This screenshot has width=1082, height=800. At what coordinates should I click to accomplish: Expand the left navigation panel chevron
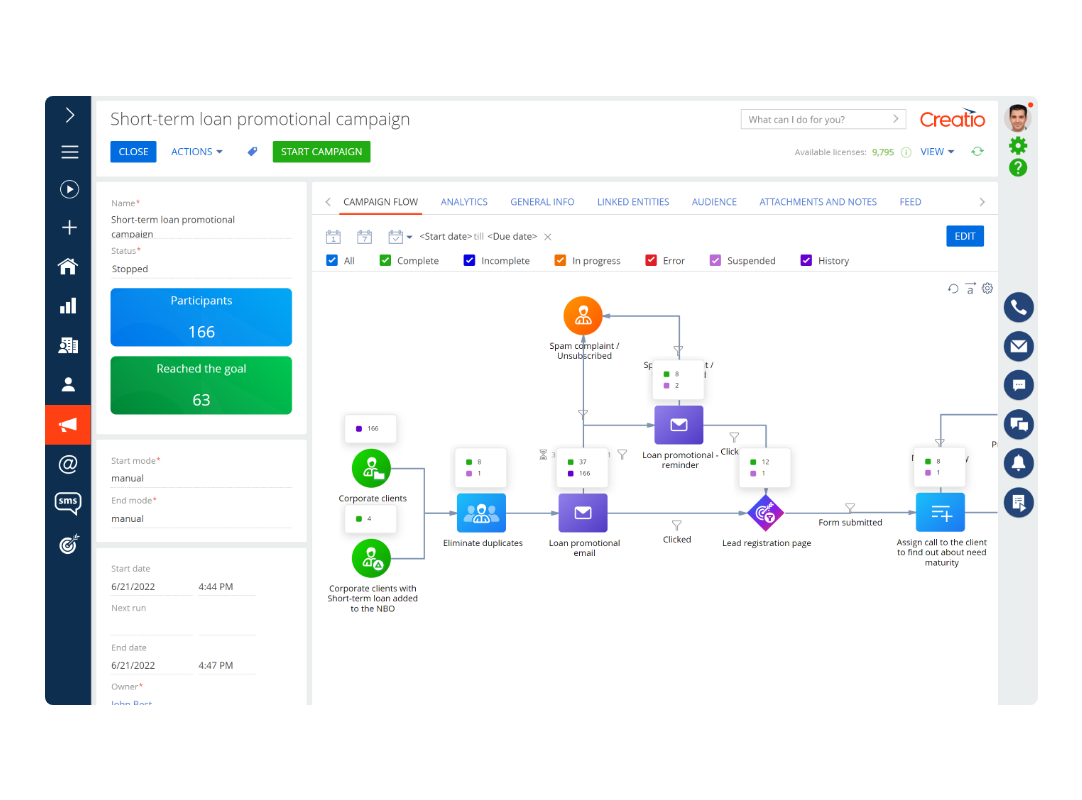tap(69, 115)
